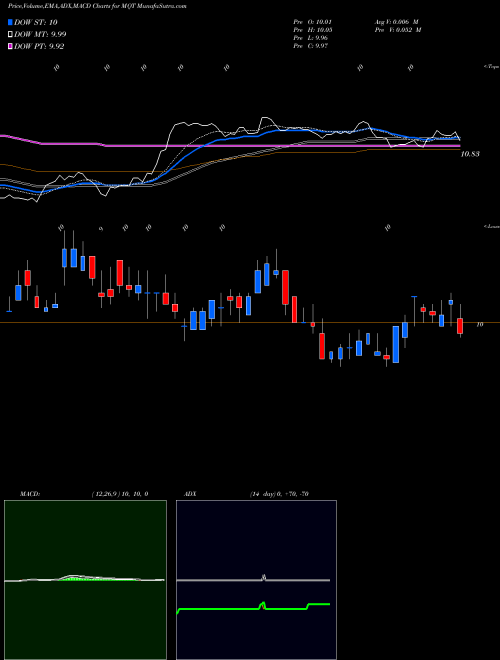Open the dark blue ADX indicator panel
The width and height of the screenshot is (500, 660).
tap(256, 580)
